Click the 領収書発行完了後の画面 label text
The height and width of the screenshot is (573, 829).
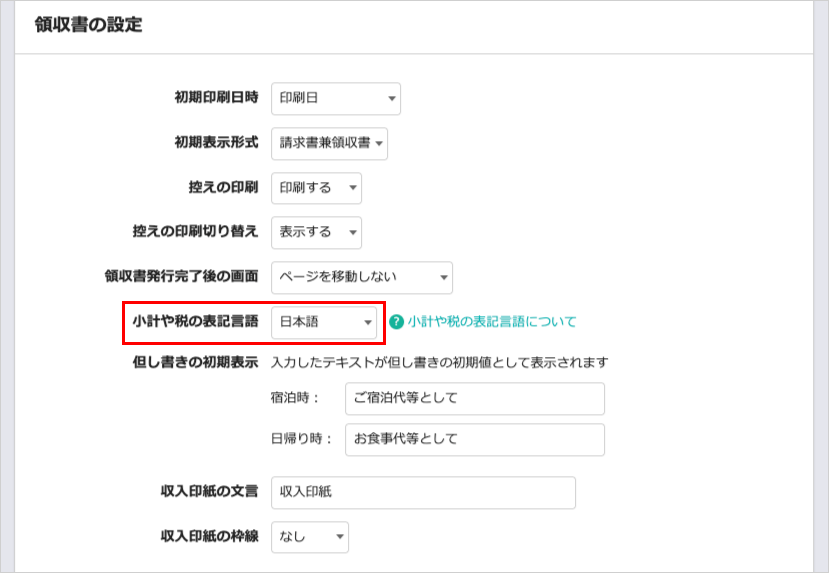click(181, 277)
